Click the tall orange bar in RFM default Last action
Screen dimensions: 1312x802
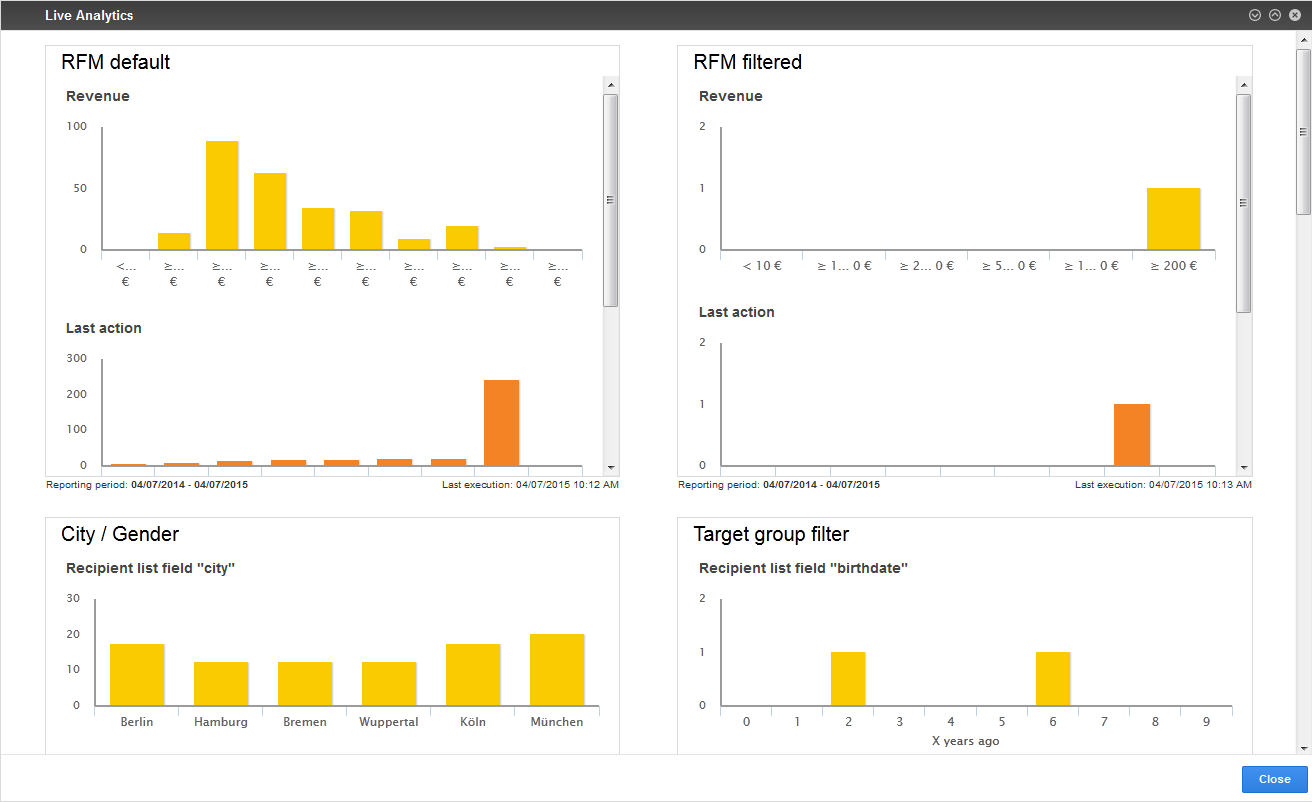pos(501,423)
